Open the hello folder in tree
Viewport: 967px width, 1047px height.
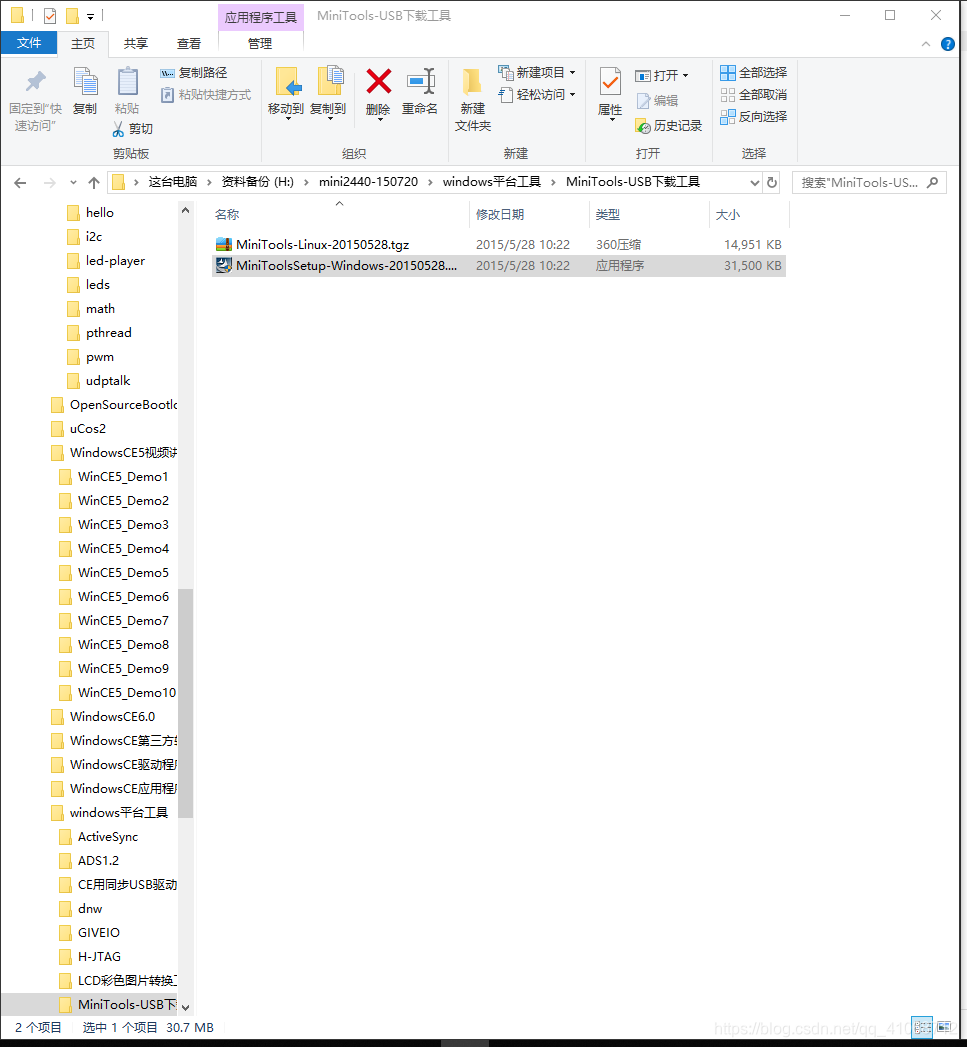coord(100,213)
